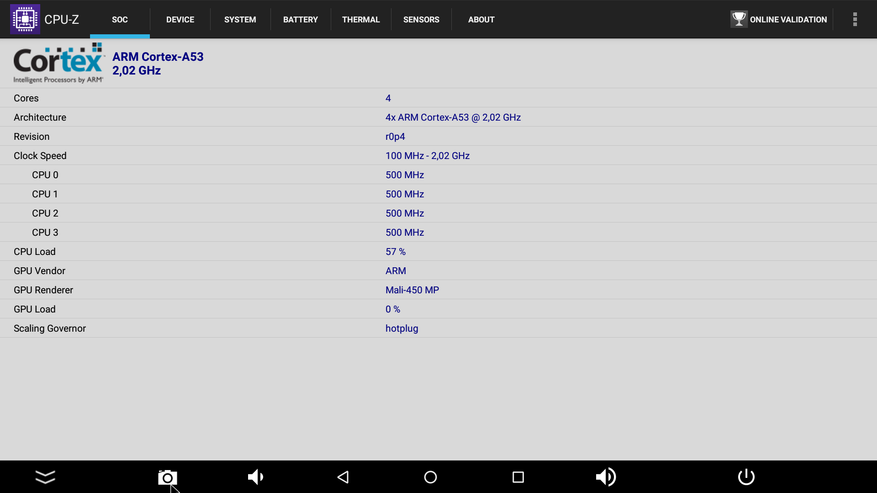Select the CPU 3 row label
877x493 pixels.
(45, 232)
